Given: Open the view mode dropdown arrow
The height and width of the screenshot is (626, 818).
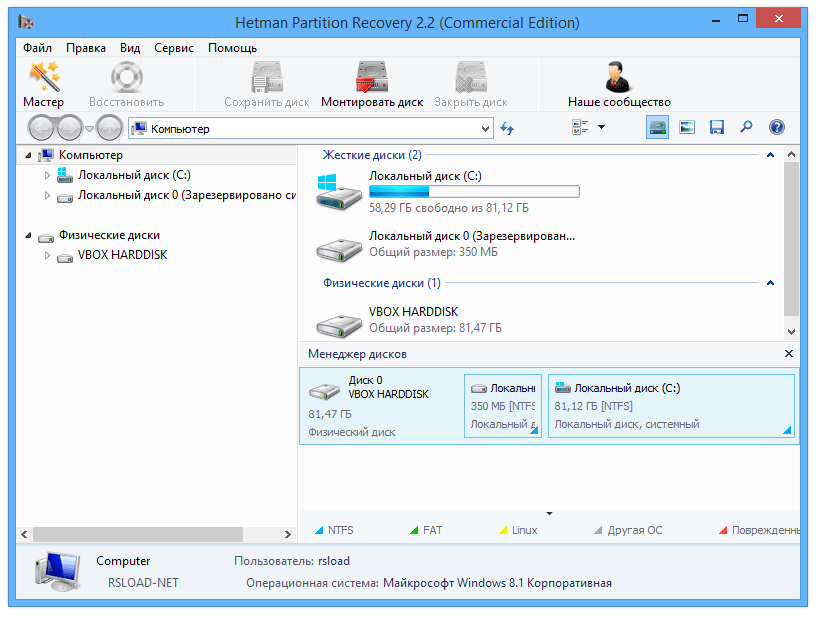Looking at the screenshot, I should [x=602, y=127].
